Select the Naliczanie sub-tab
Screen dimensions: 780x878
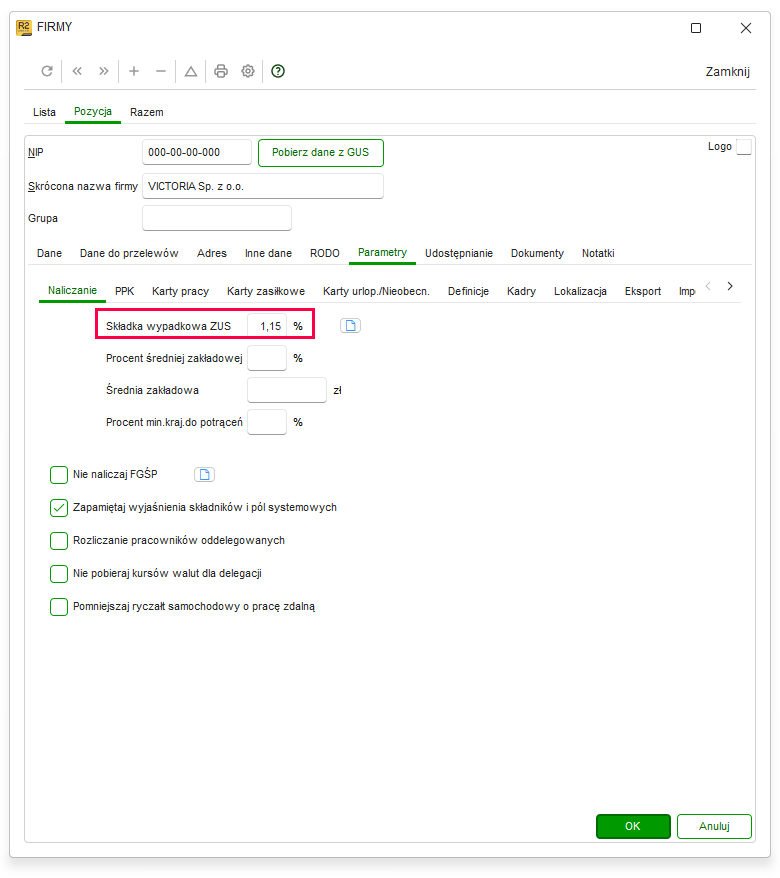click(72, 291)
